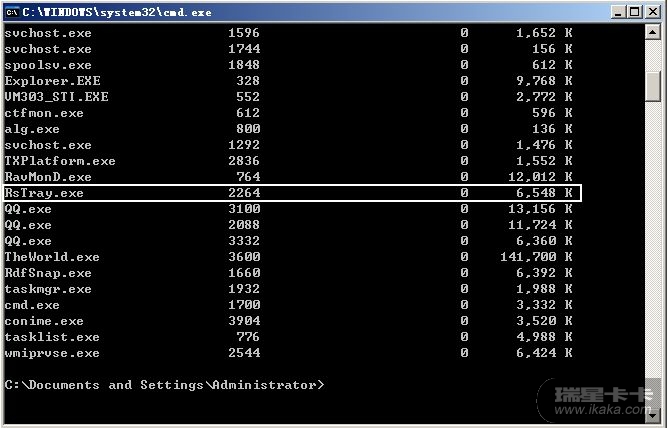Click alg.exe process name
Image resolution: width=668 pixels, height=428 pixels.
(32, 129)
